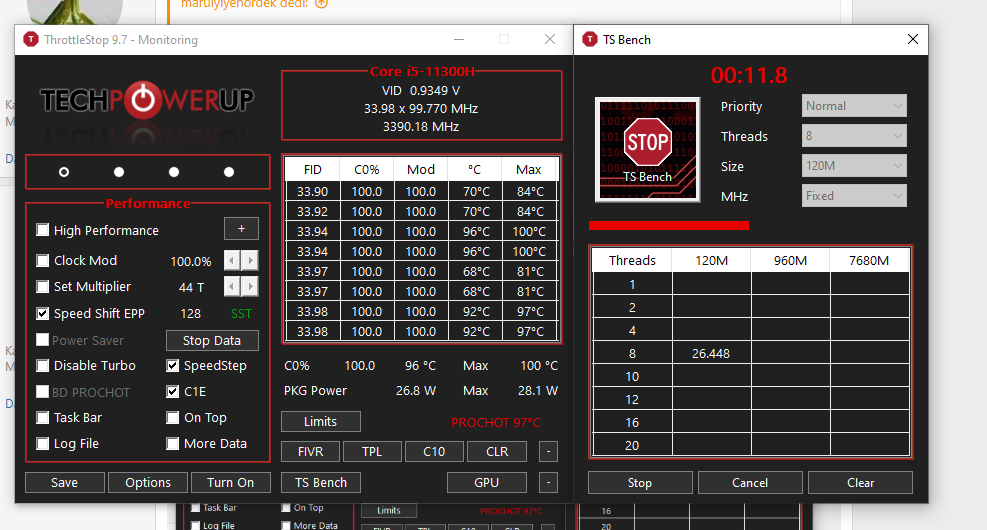Click the PROCHOT 97°C warning text
The height and width of the screenshot is (530, 987).
(496, 422)
